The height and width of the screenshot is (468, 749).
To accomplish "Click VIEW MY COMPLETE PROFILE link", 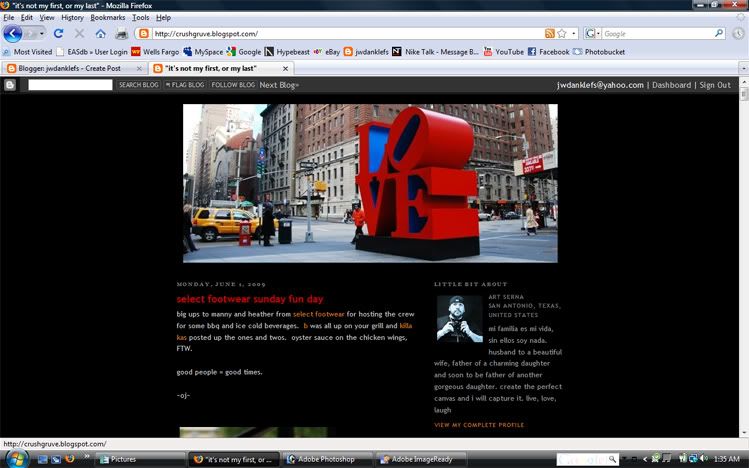I will [x=479, y=425].
